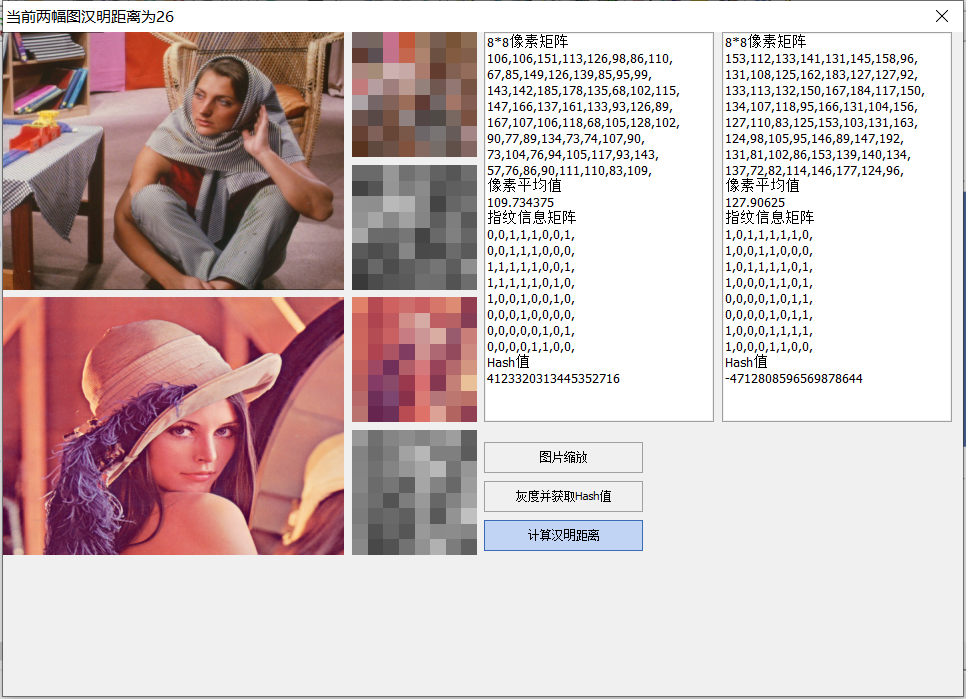This screenshot has width=966, height=699.
Task: Click the right panel's 8*8像素矩阵 heading
Action: click(x=765, y=42)
